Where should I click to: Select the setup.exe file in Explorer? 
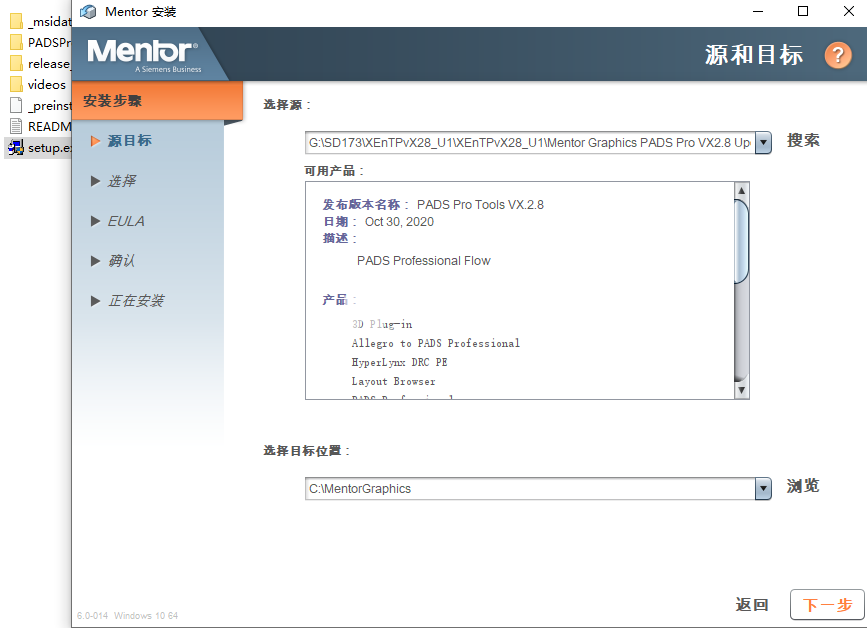[x=39, y=148]
